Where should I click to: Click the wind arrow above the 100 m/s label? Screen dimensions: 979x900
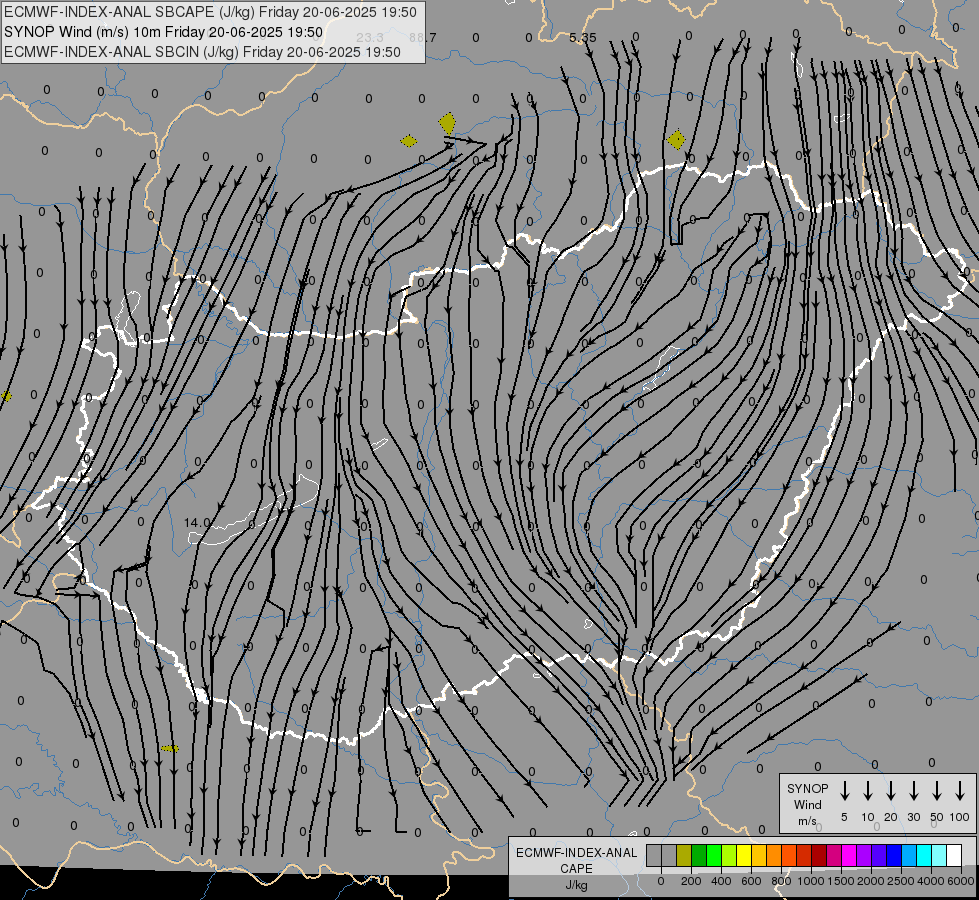pyautogui.click(x=960, y=790)
